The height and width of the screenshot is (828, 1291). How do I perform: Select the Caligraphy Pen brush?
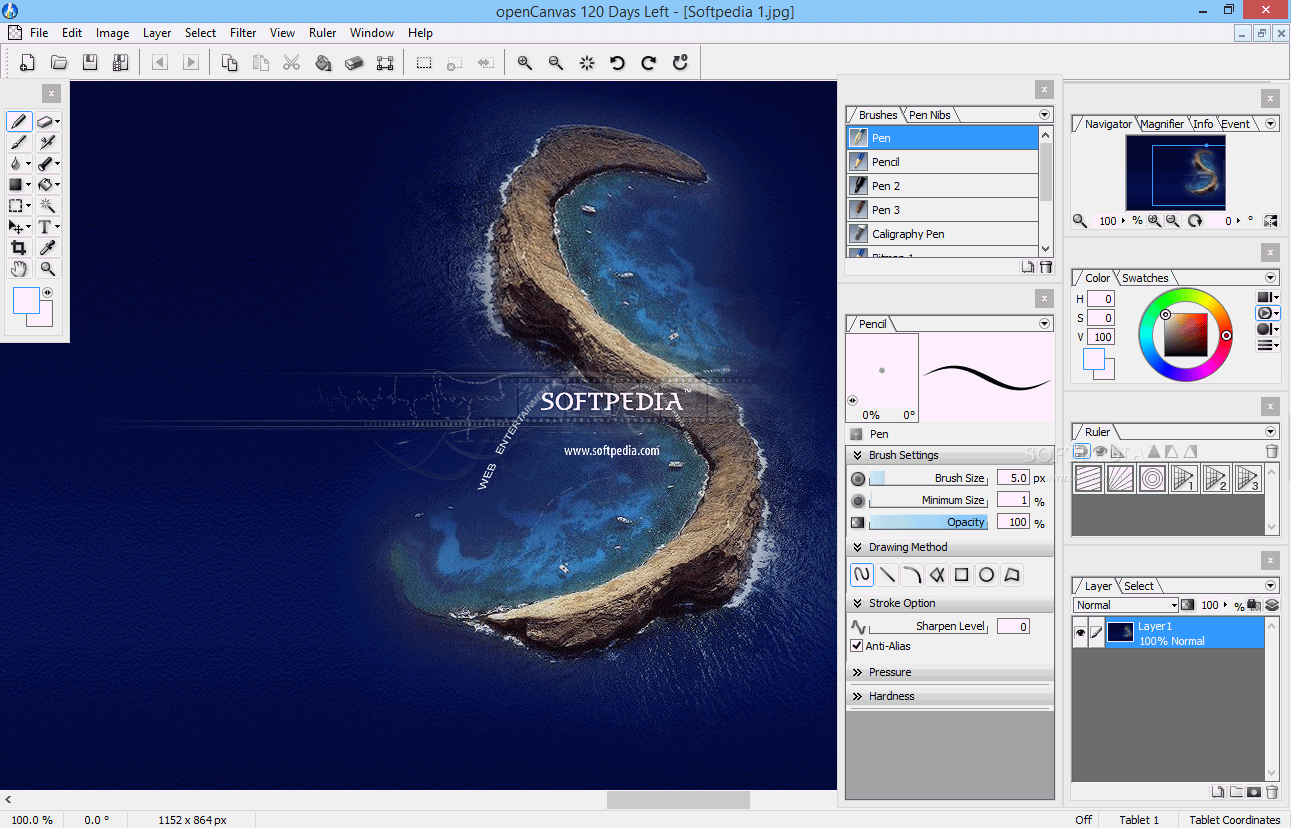[943, 234]
